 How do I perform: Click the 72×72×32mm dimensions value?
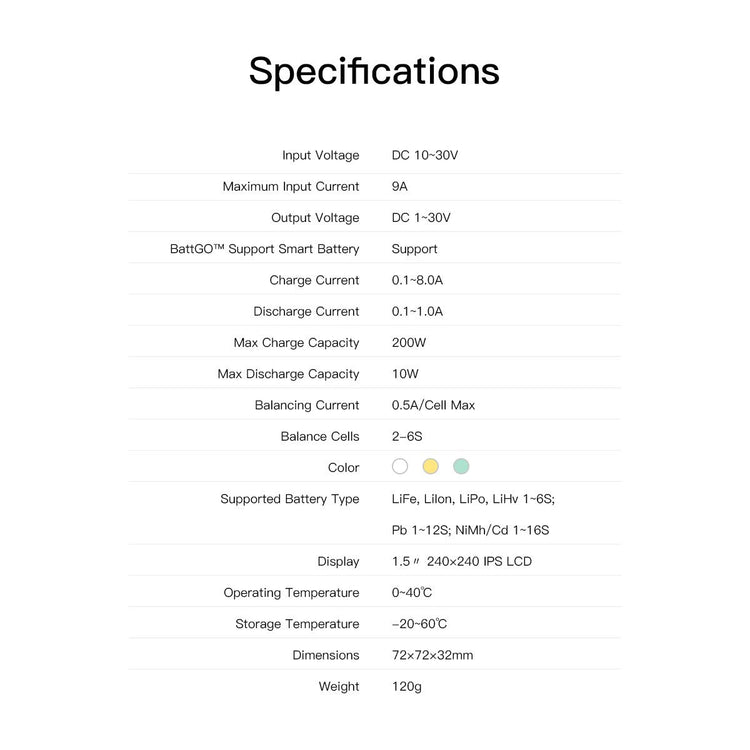(x=432, y=655)
